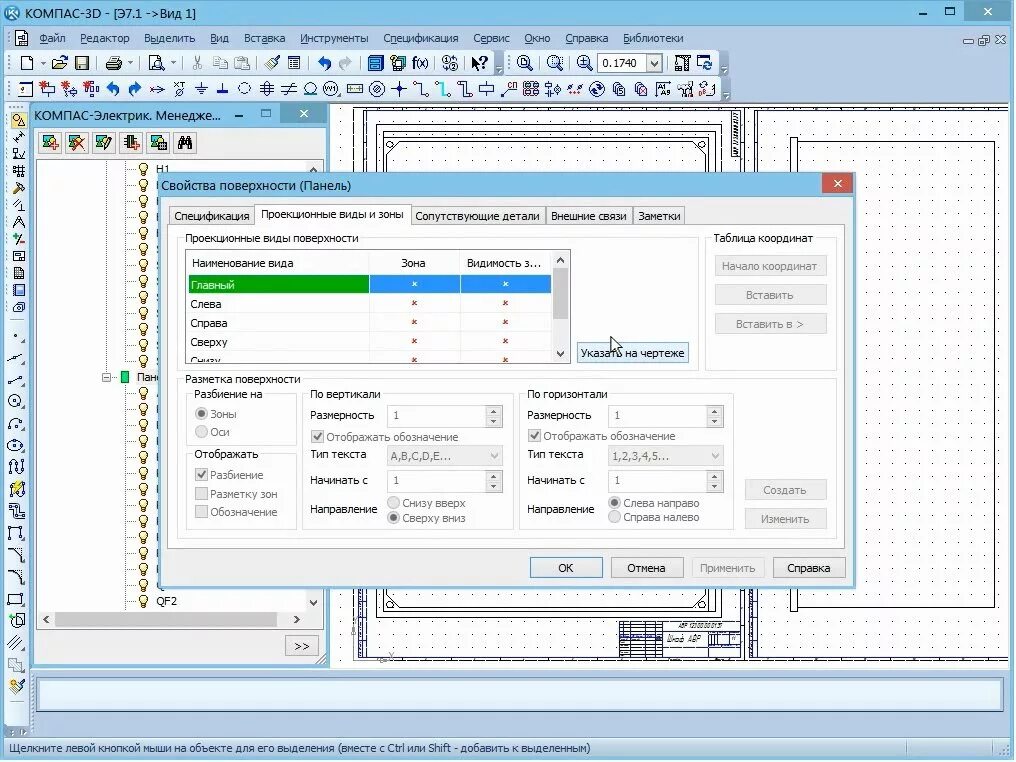Toggle the Разбиение checkbox
Viewport: 1016px width, 762px height.
coord(202,475)
